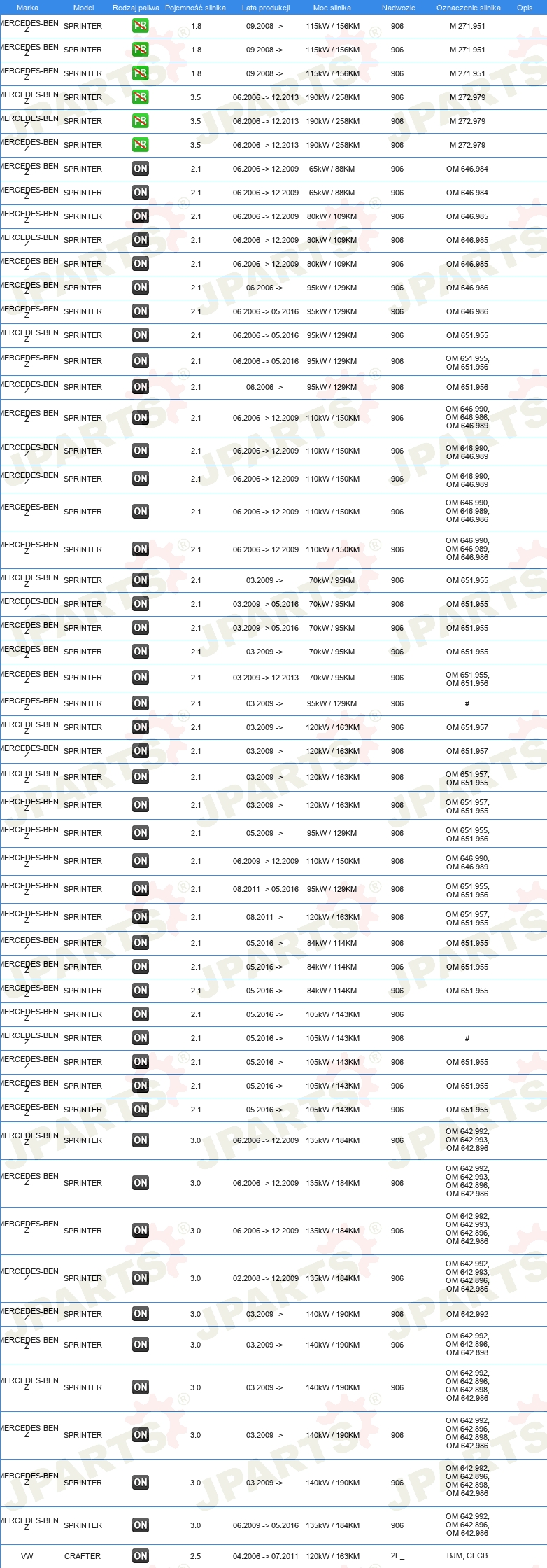Select 110kW / 150KM in the 06.2009 -> 12.2009 row
The height and width of the screenshot is (1568, 547).
click(332, 861)
